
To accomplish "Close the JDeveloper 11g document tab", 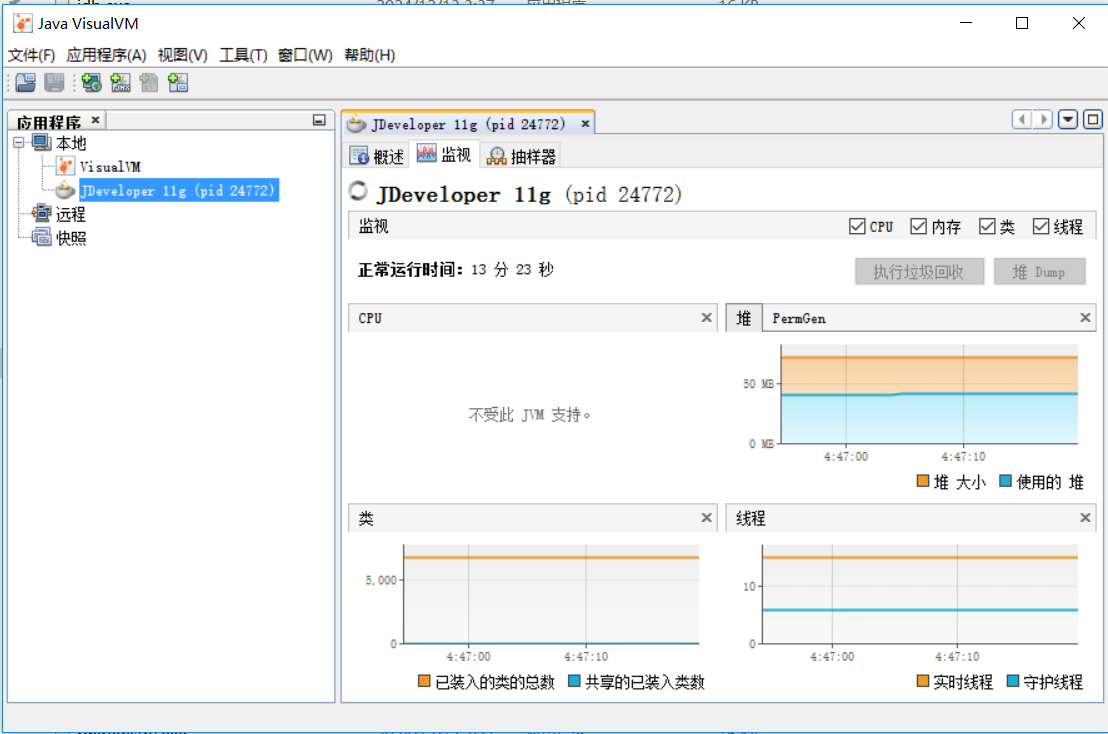I will click(585, 124).
